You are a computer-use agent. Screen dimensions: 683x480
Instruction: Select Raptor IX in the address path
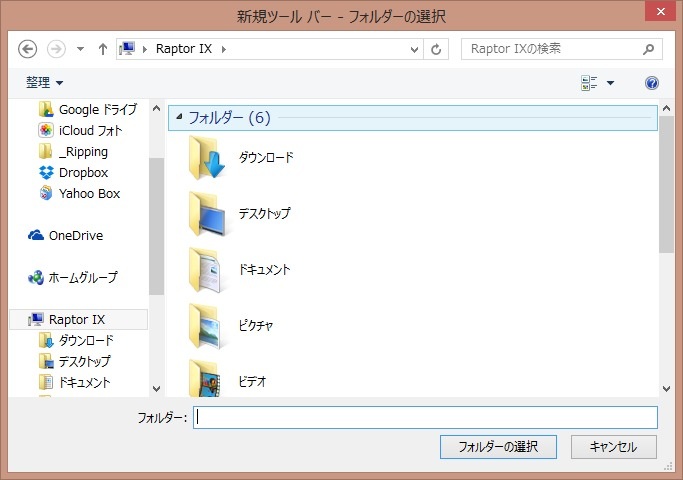pyautogui.click(x=184, y=49)
